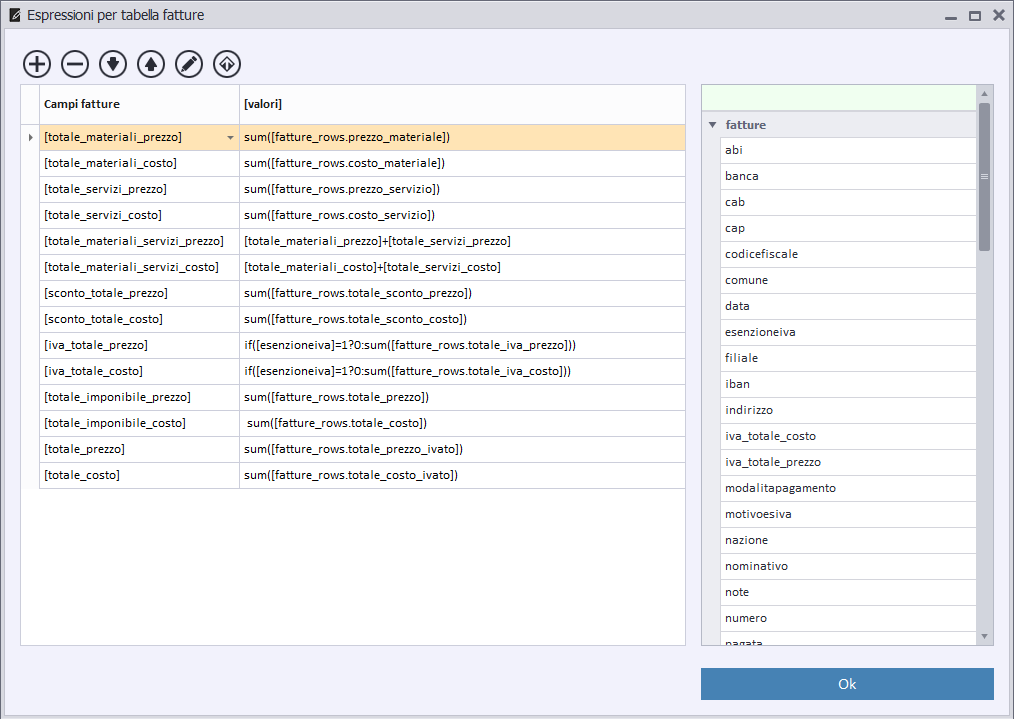This screenshot has width=1014, height=719.
Task: Click the Campi fatture column header
Action: click(139, 104)
